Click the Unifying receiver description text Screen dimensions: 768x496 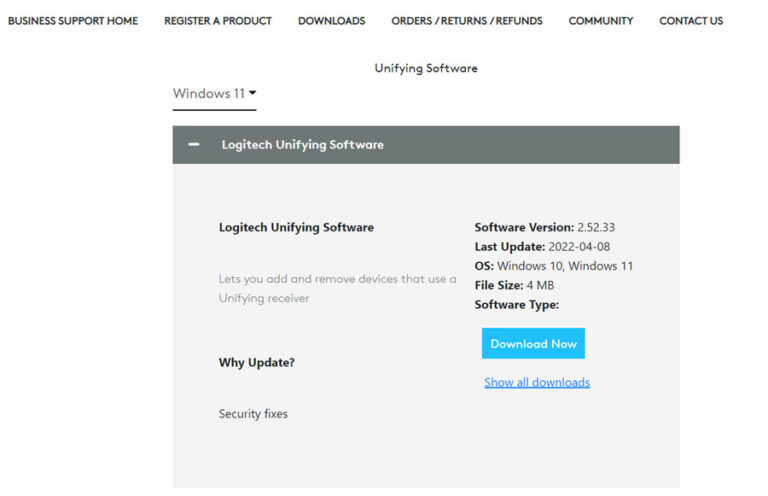pos(337,288)
